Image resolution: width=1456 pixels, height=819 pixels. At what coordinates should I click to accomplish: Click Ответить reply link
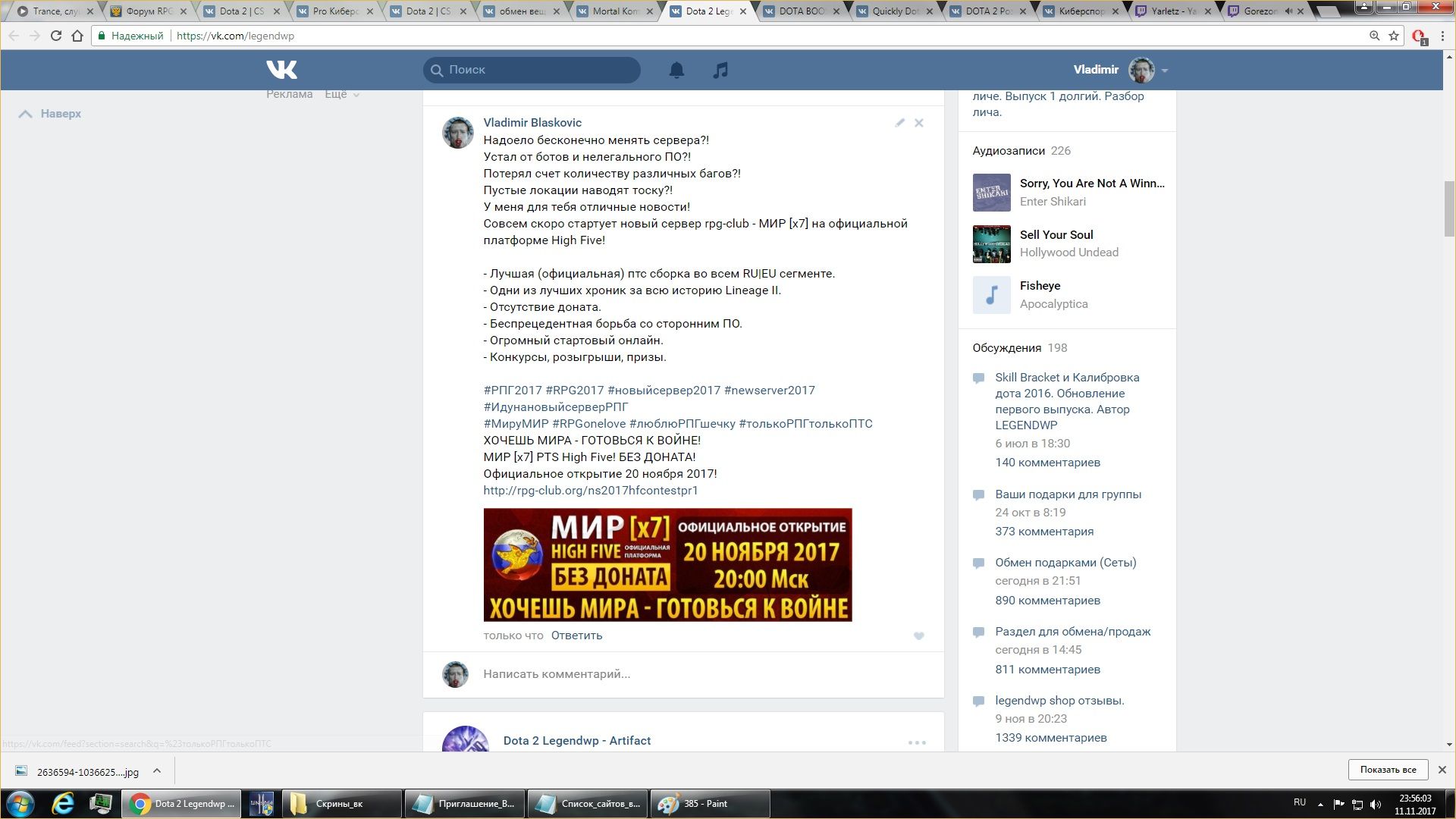click(576, 635)
